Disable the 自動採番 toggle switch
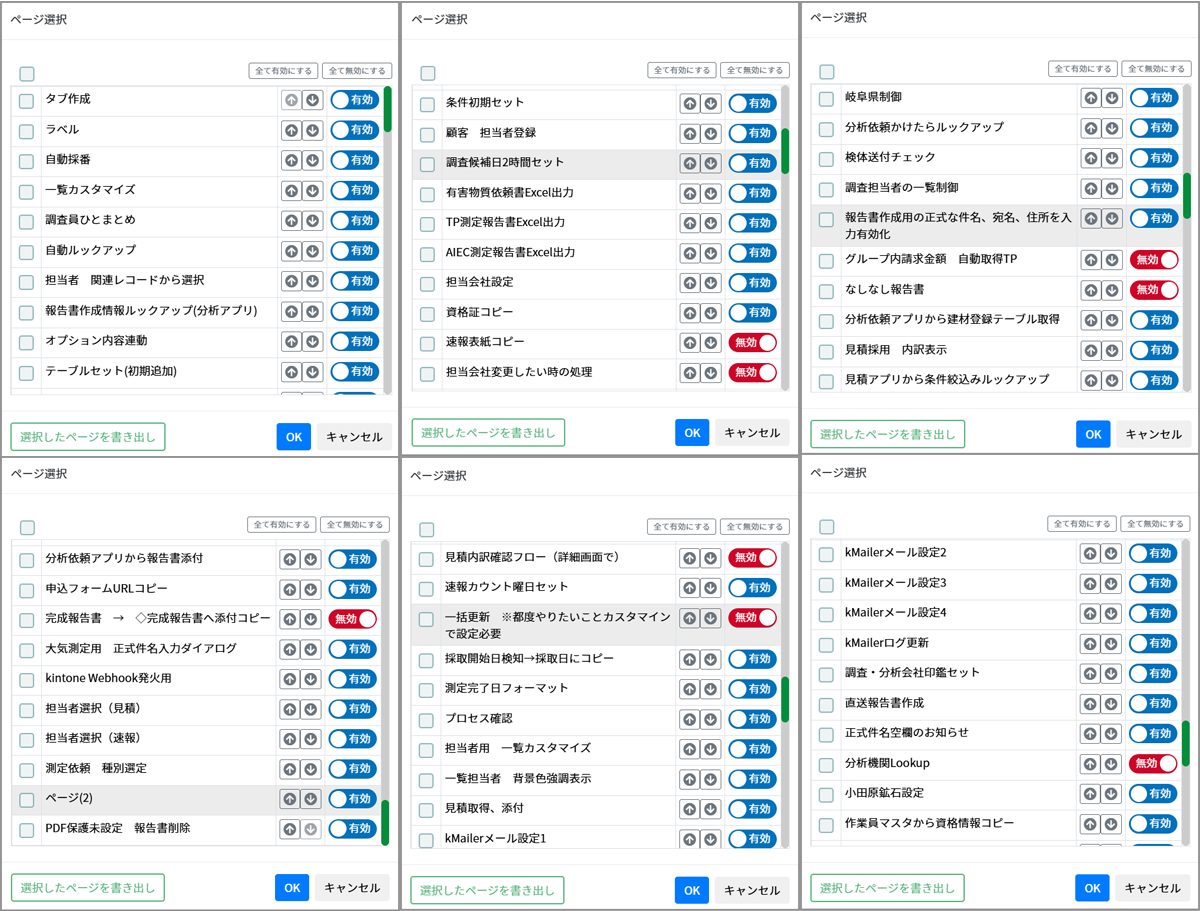 [x=354, y=160]
